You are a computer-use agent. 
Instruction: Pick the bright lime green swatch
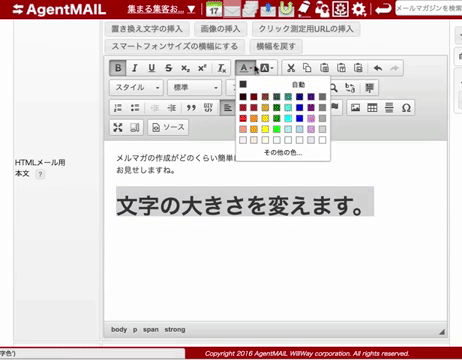pyautogui.click(x=277, y=129)
